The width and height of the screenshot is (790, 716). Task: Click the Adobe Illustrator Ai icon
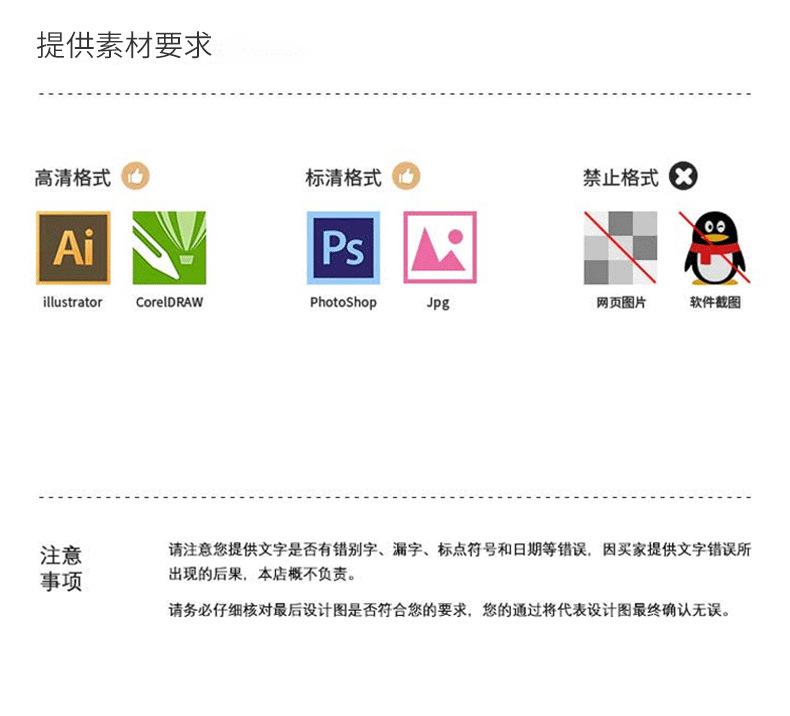tap(73, 248)
